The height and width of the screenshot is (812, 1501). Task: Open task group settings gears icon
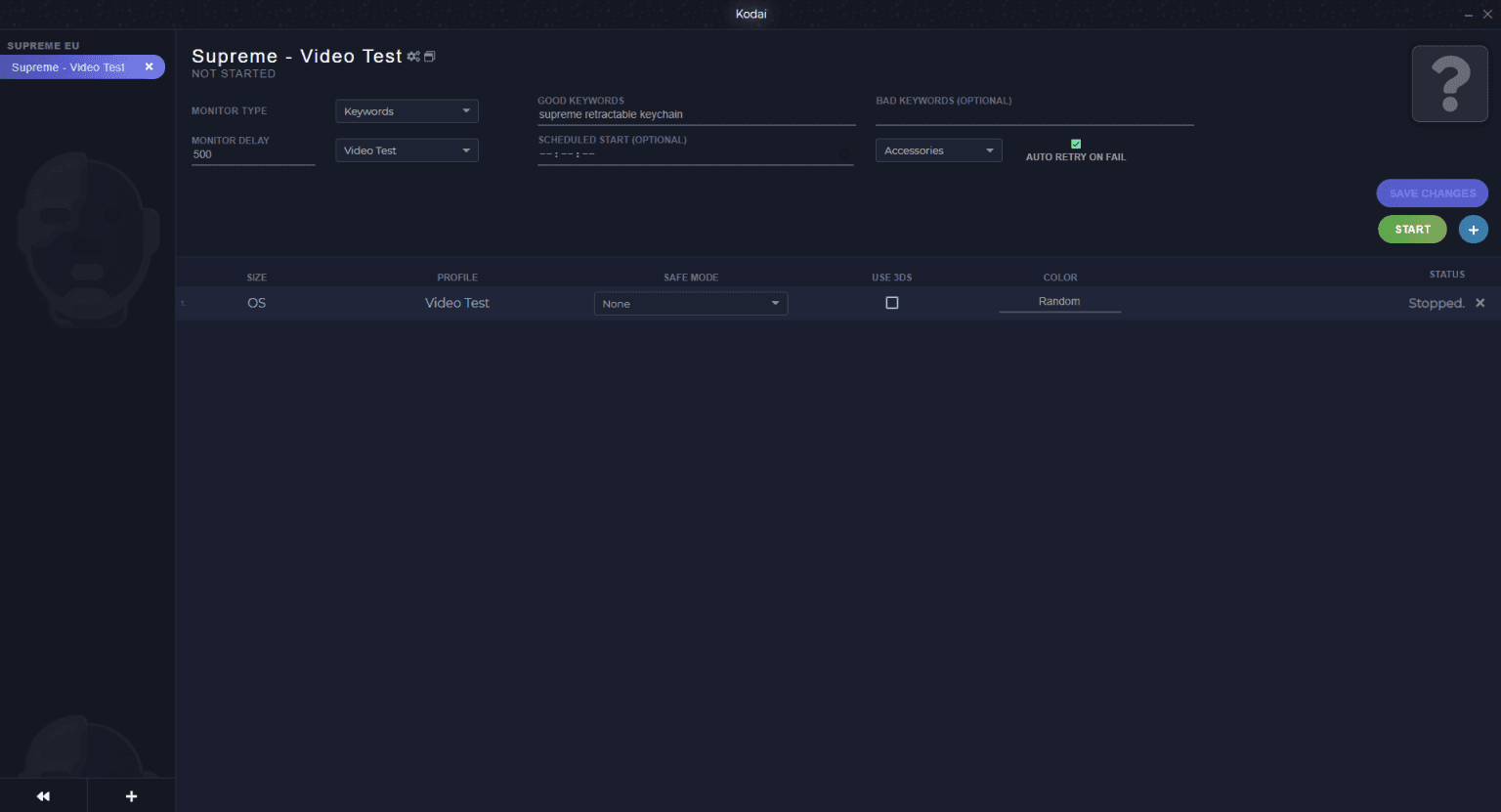click(413, 57)
